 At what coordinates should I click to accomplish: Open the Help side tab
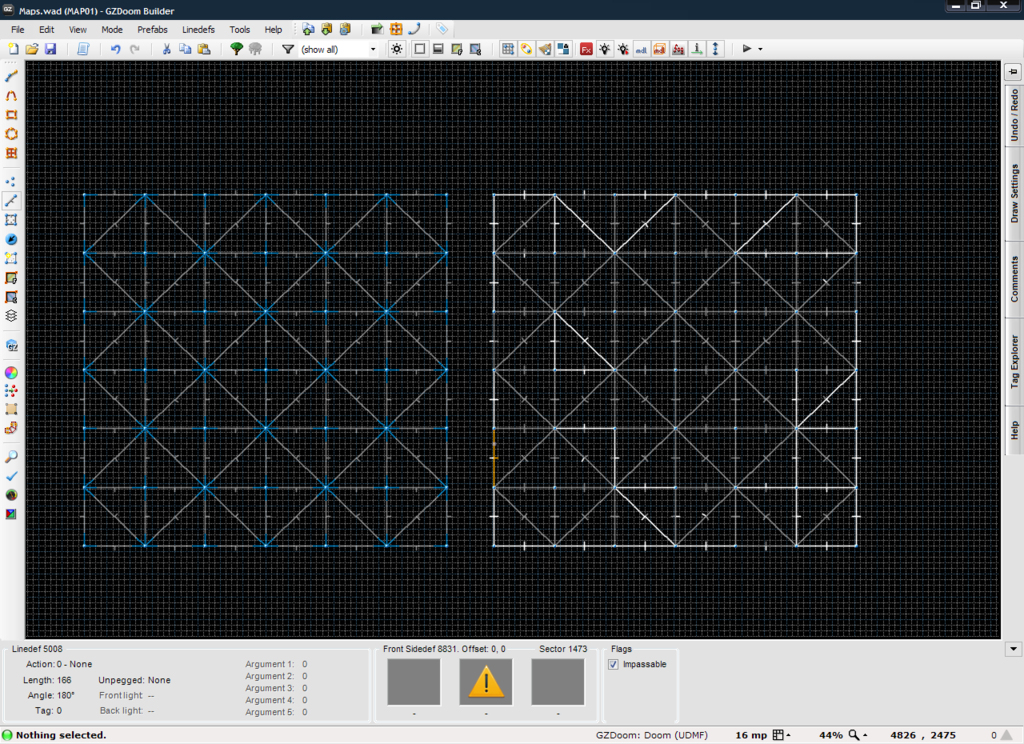click(x=1014, y=430)
